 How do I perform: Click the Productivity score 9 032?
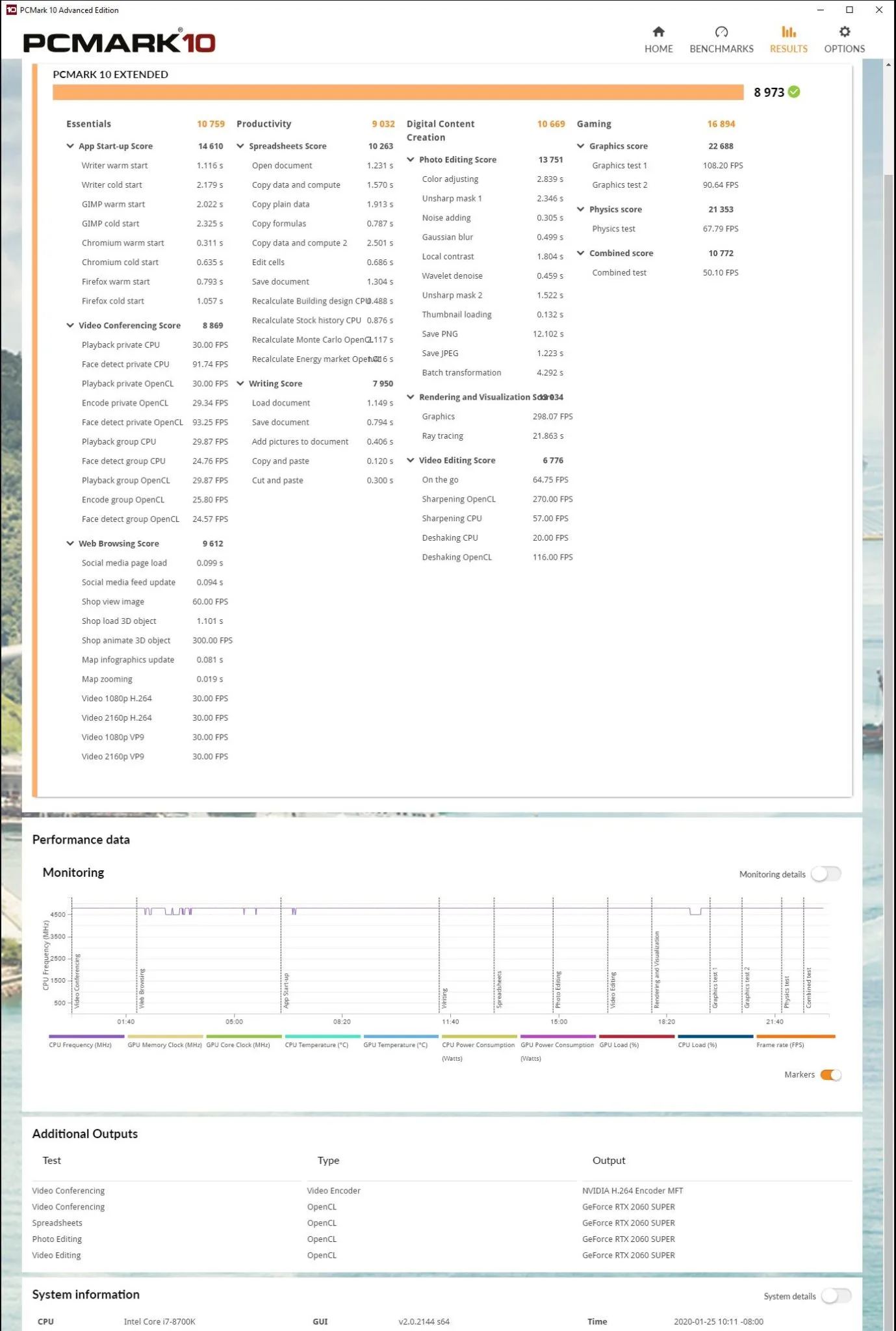pos(383,124)
